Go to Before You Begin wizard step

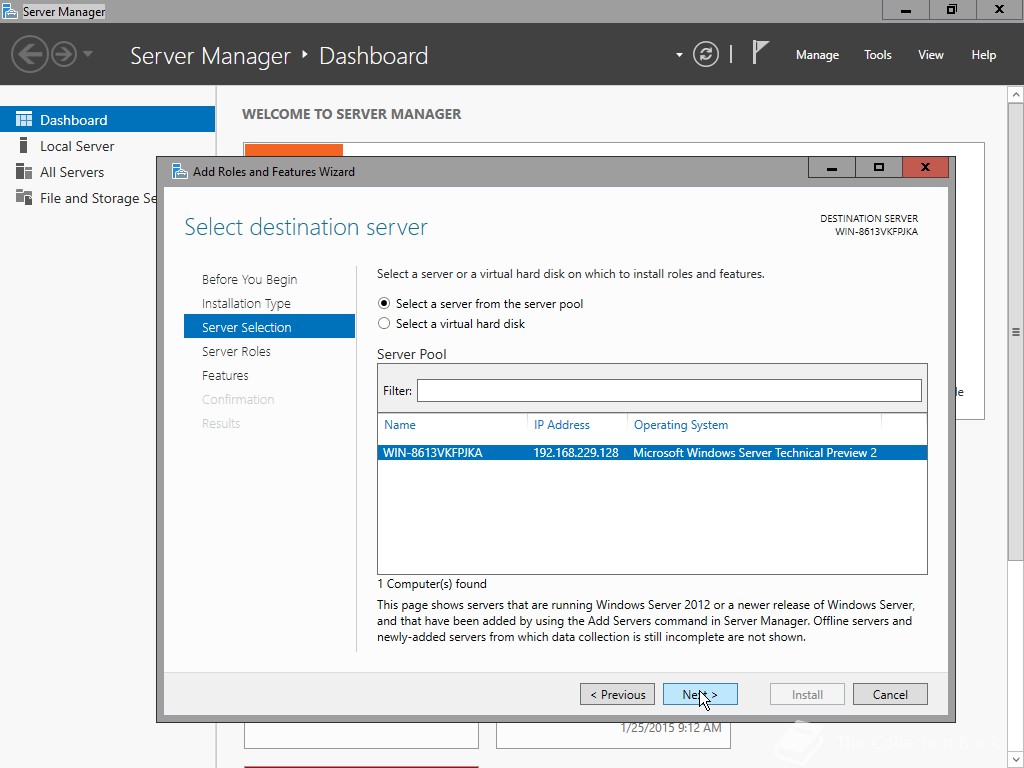pos(249,280)
